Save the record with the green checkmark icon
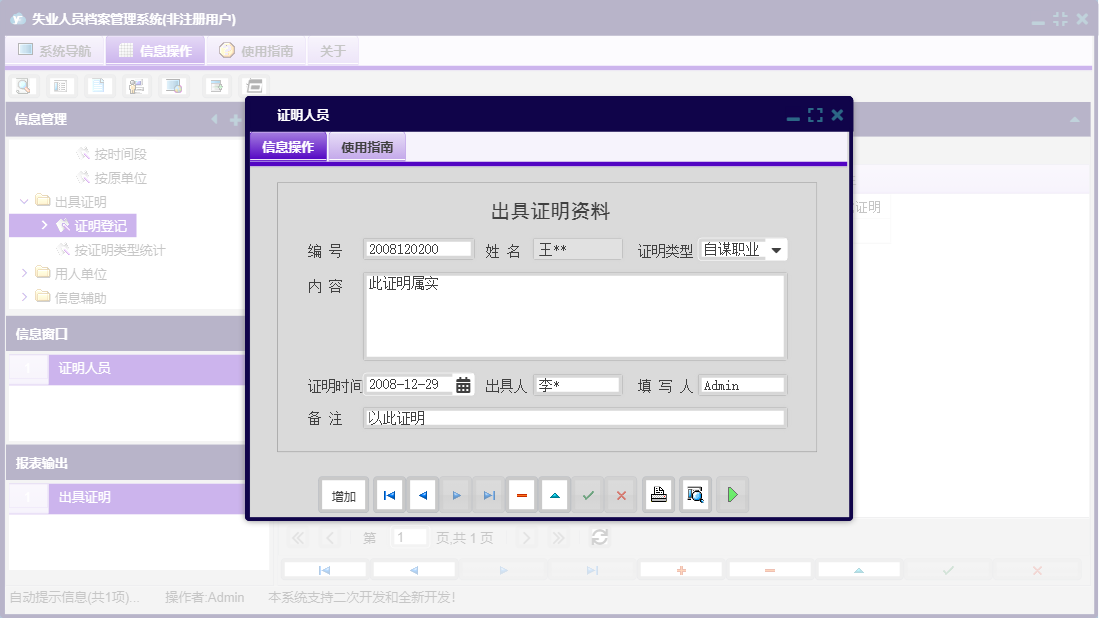This screenshot has height=618, width=1099. coord(588,494)
